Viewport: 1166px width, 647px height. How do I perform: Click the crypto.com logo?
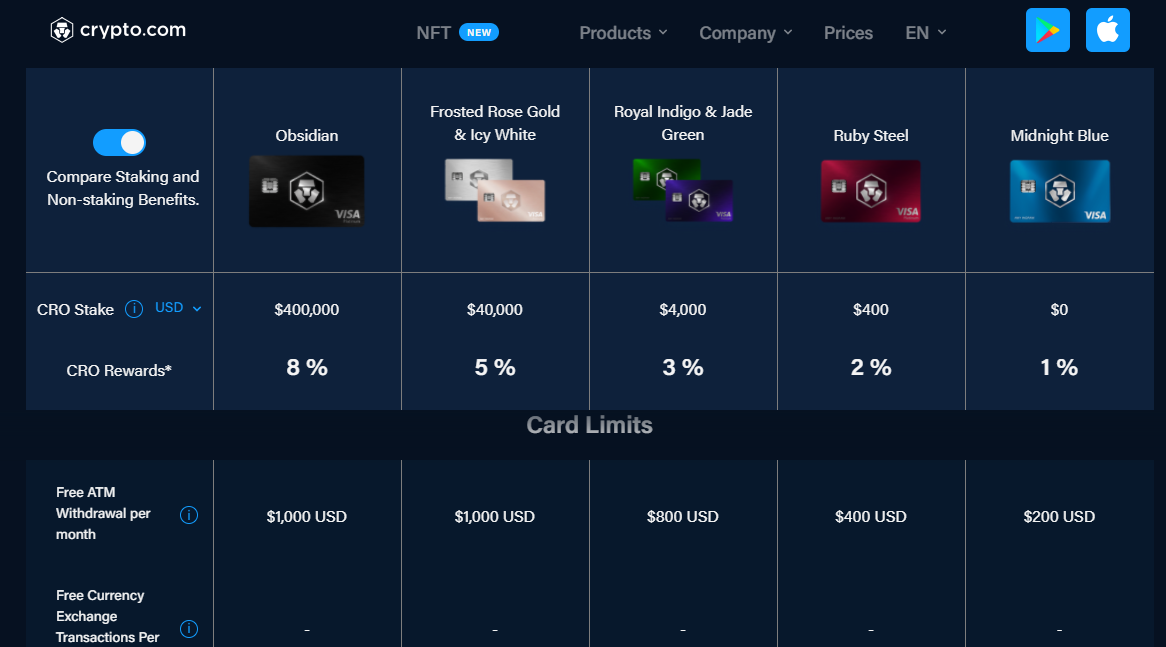pos(118,30)
